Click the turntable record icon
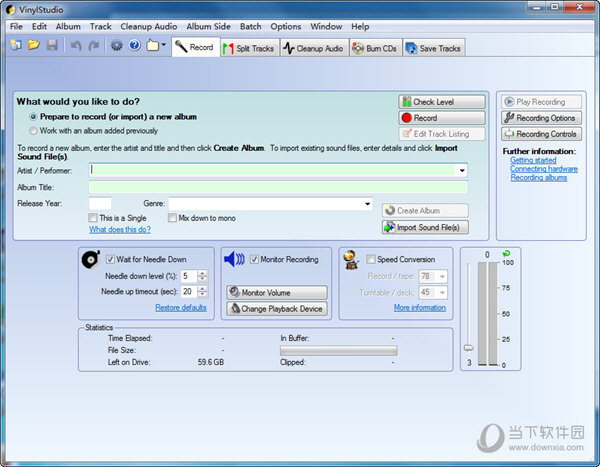Image resolution: width=600 pixels, height=467 pixels. (x=91, y=260)
